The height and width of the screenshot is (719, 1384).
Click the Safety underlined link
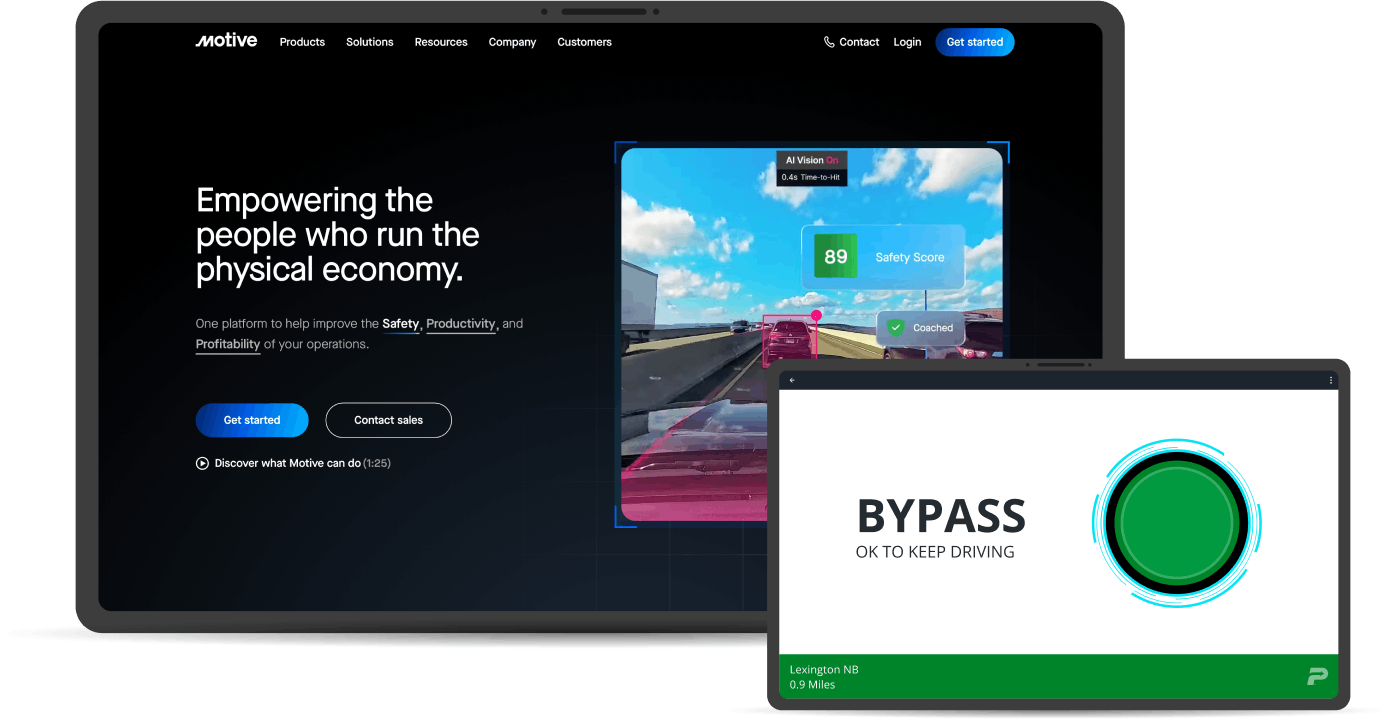(x=401, y=324)
